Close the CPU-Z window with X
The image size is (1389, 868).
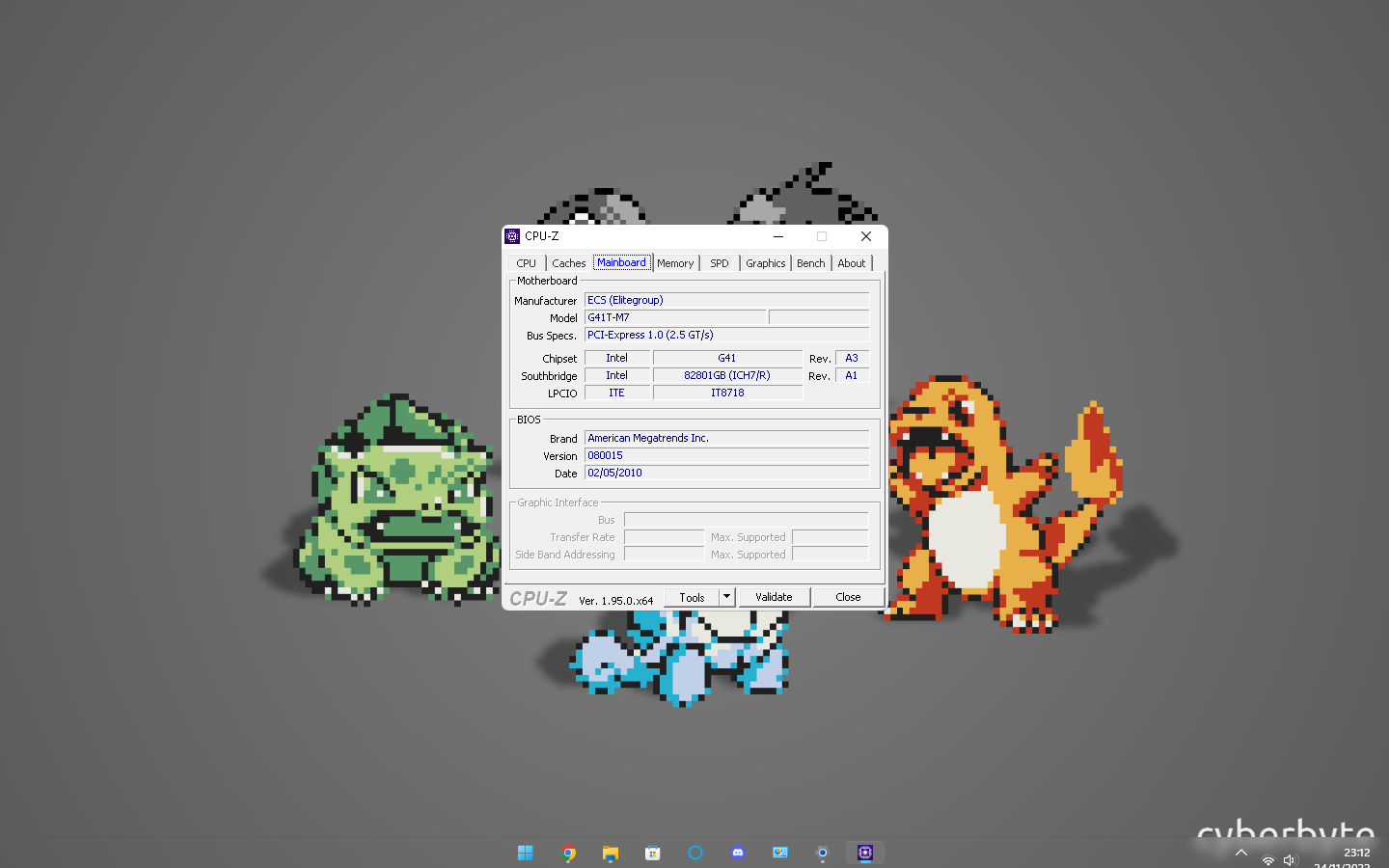866,236
